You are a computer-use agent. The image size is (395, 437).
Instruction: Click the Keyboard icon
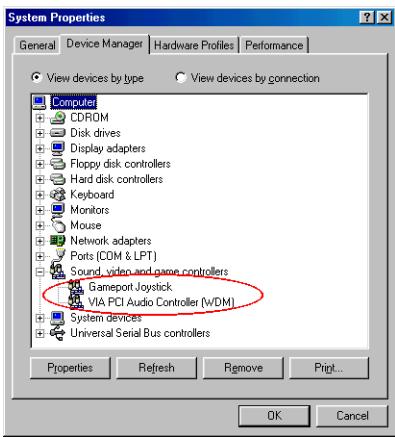point(57,194)
